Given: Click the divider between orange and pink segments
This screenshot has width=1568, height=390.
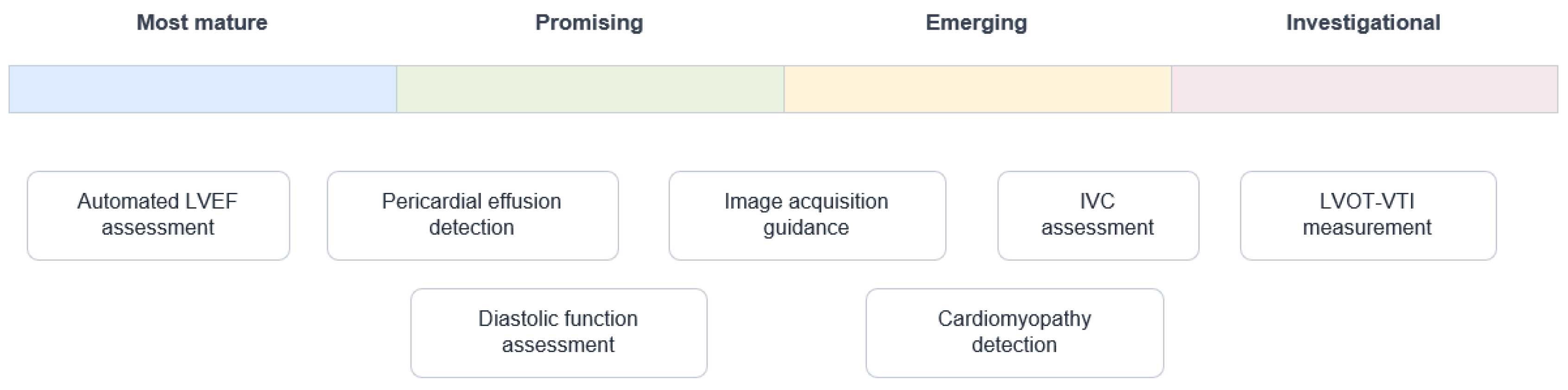Looking at the screenshot, I should click(x=1171, y=89).
